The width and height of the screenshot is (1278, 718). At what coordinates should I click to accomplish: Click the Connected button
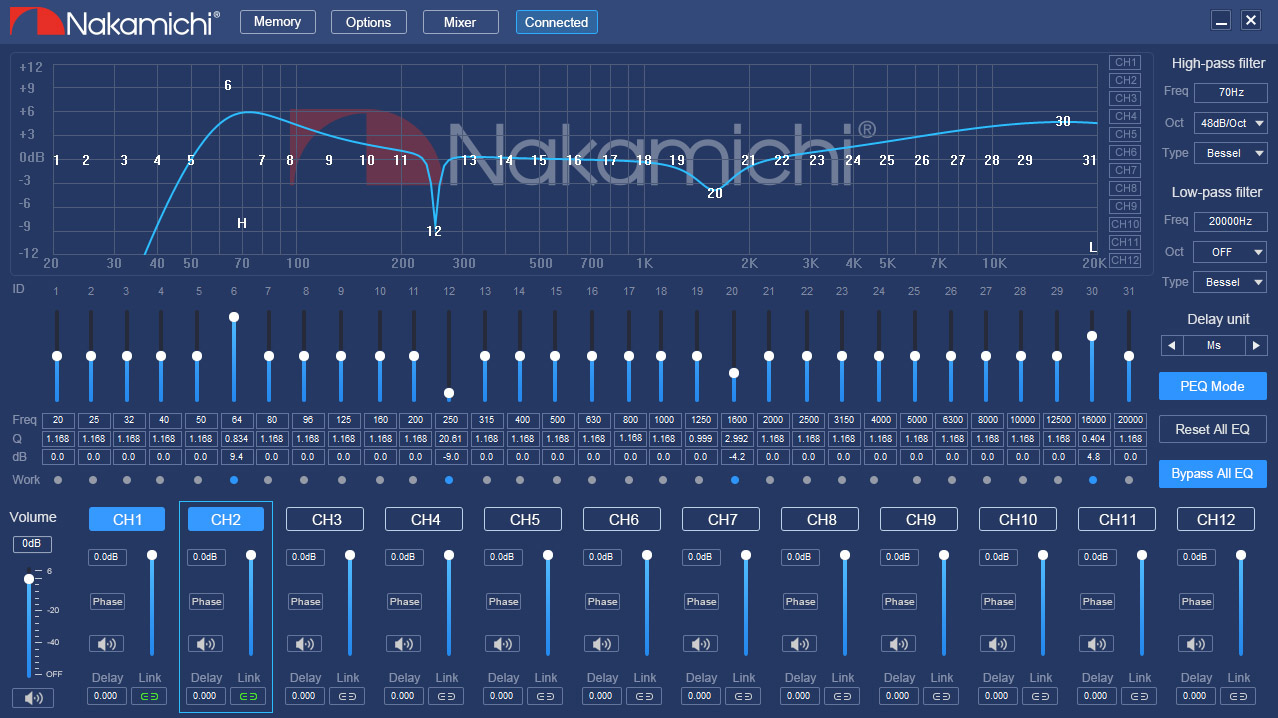point(556,22)
